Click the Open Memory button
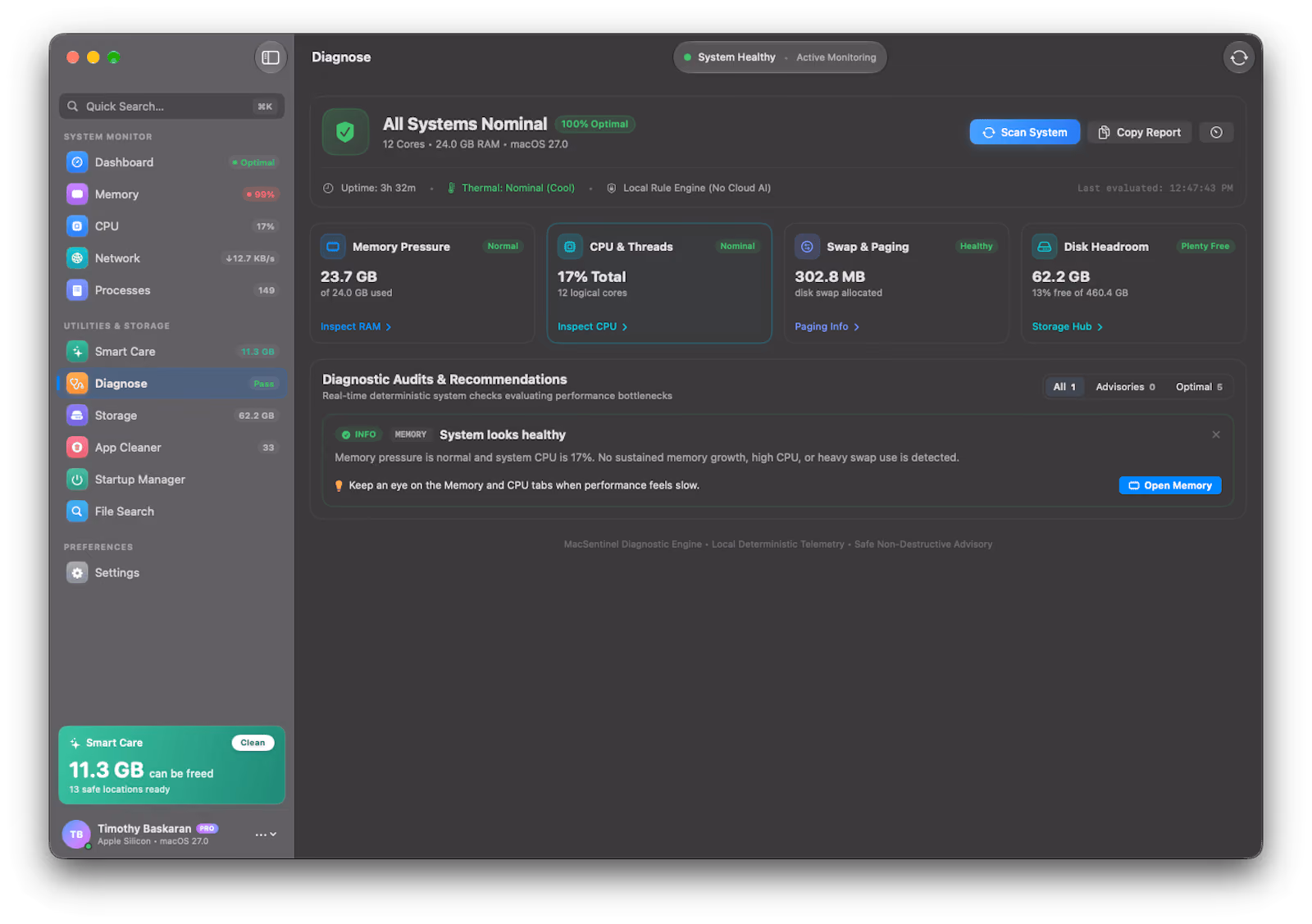 pyautogui.click(x=1170, y=485)
